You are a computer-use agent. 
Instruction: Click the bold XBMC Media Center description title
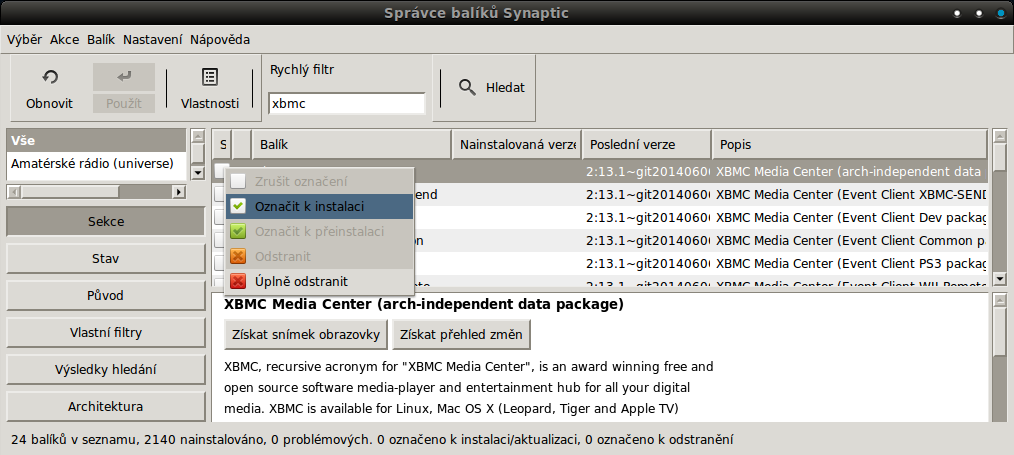tap(424, 304)
